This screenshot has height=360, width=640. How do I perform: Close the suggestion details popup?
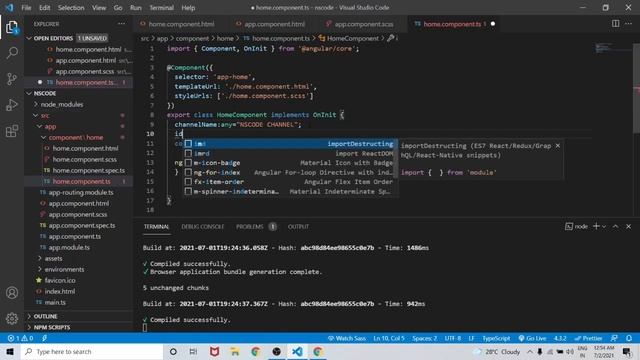558,146
